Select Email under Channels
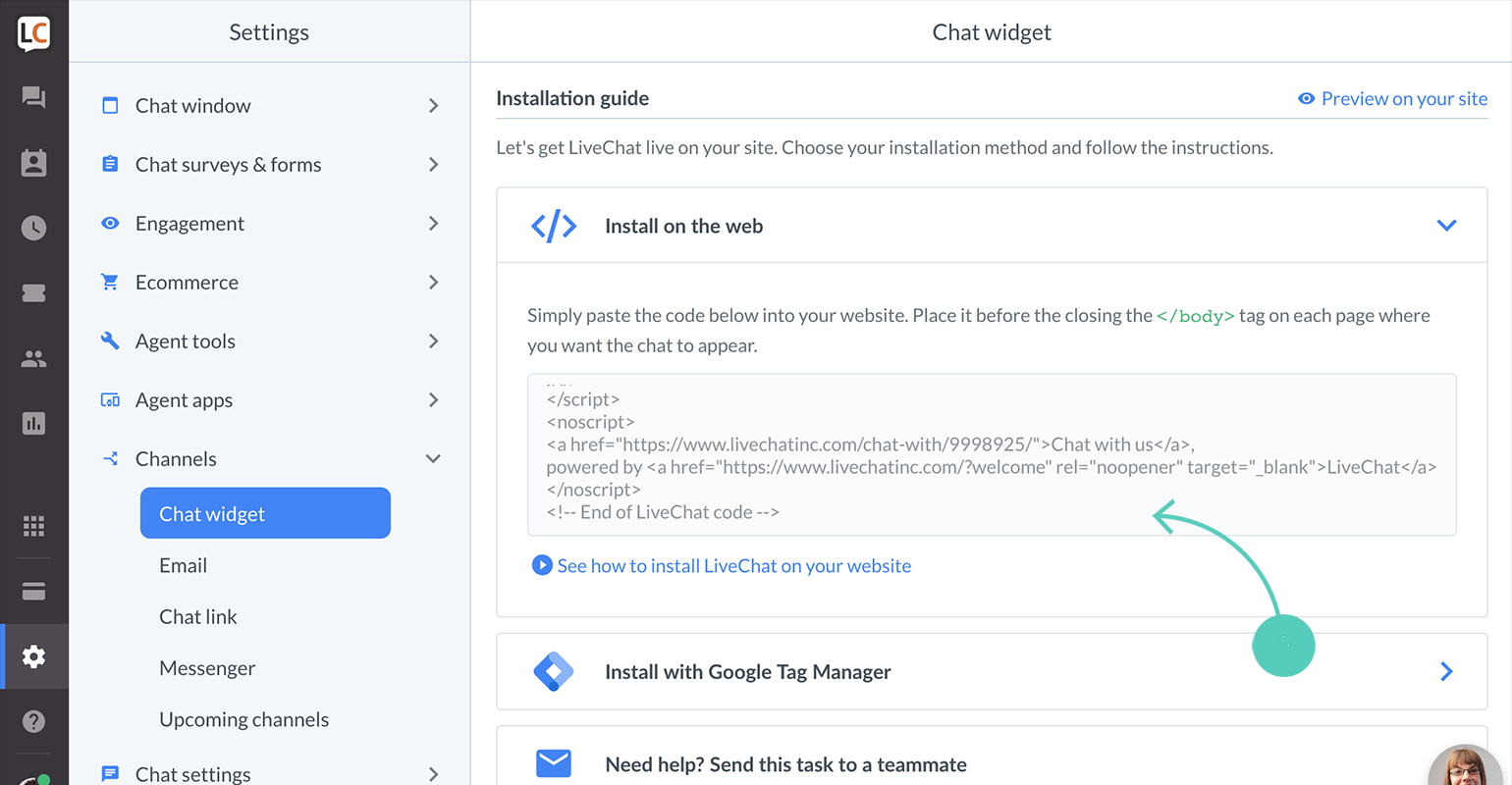1512x785 pixels. pyautogui.click(x=183, y=565)
